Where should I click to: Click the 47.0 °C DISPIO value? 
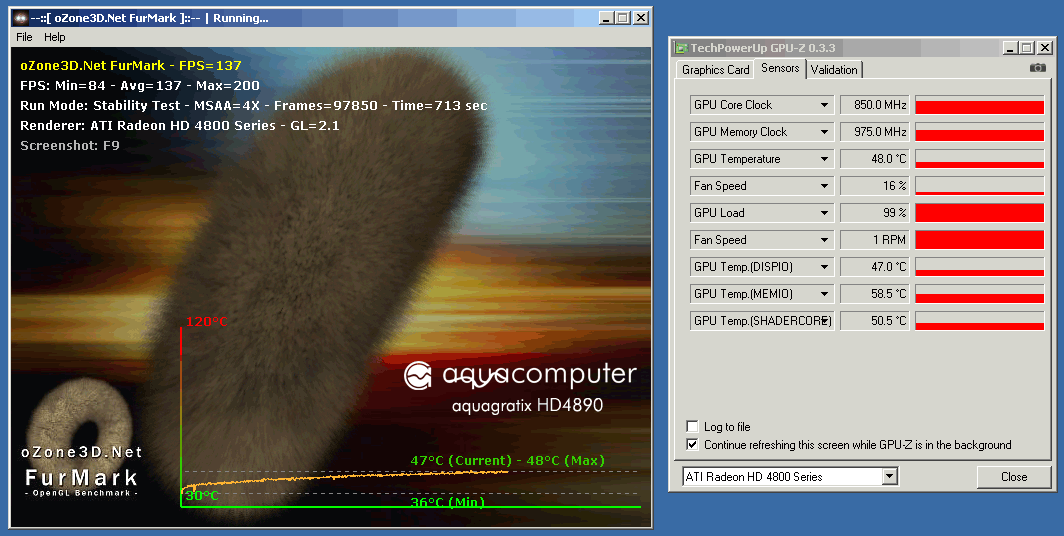point(875,267)
